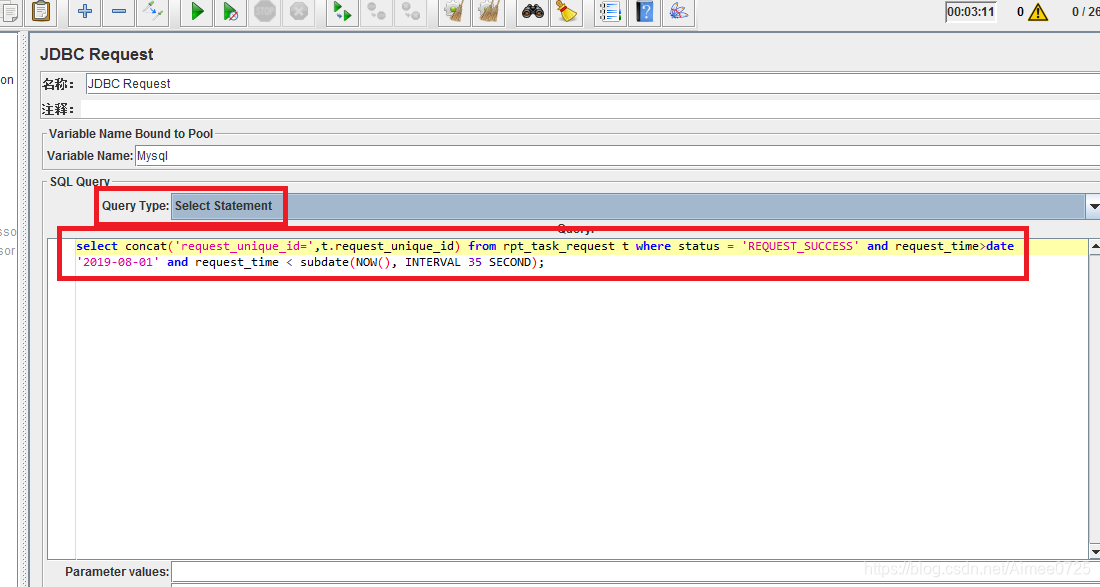Expand all tree nodes with plus icon
Image resolution: width=1100 pixels, height=587 pixels.
pos(85,12)
